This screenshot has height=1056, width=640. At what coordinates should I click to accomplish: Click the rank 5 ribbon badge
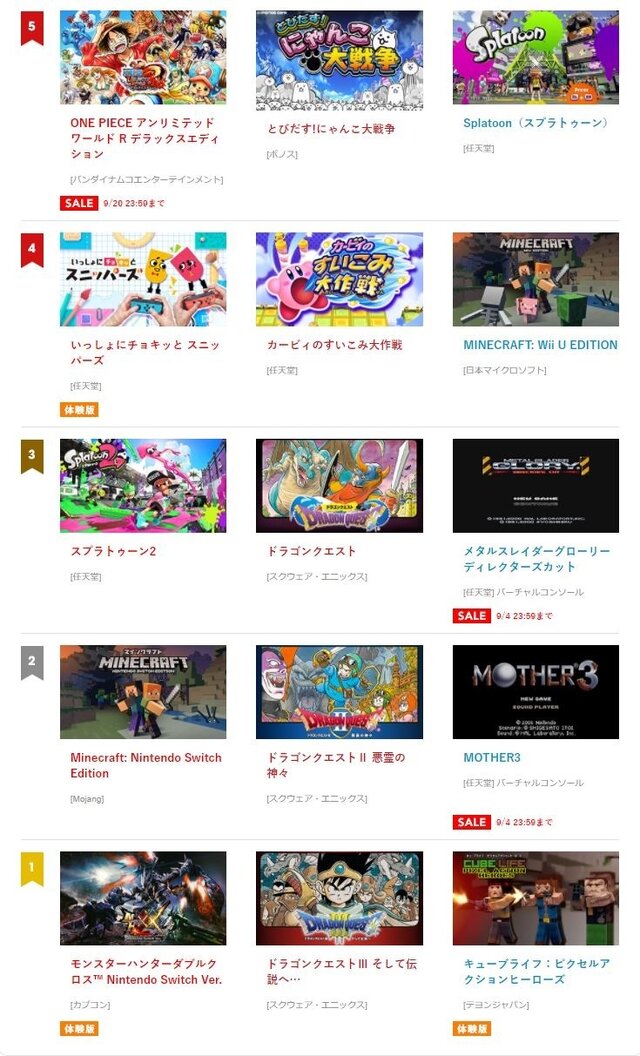(x=32, y=28)
